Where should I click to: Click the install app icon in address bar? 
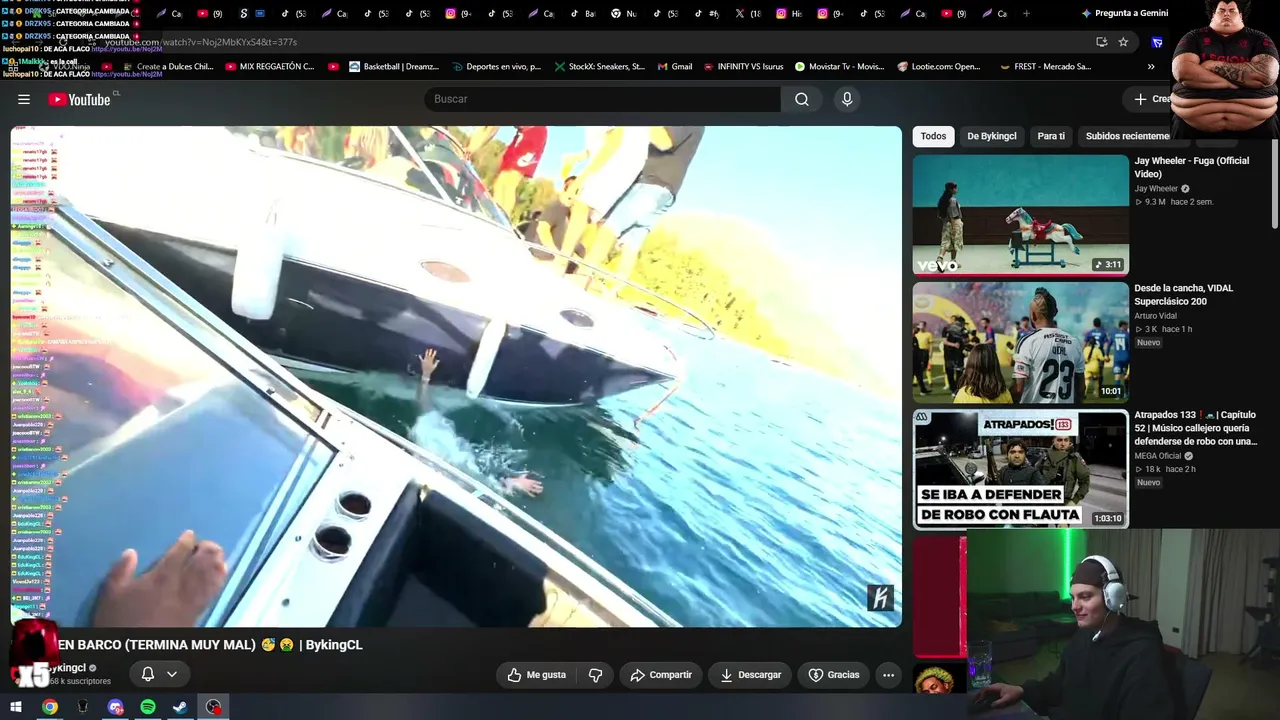(x=1101, y=42)
